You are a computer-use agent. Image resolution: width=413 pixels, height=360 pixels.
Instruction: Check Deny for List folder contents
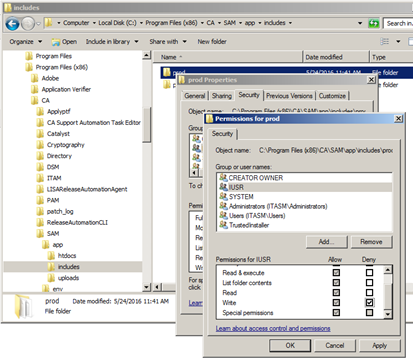pyautogui.click(x=369, y=283)
